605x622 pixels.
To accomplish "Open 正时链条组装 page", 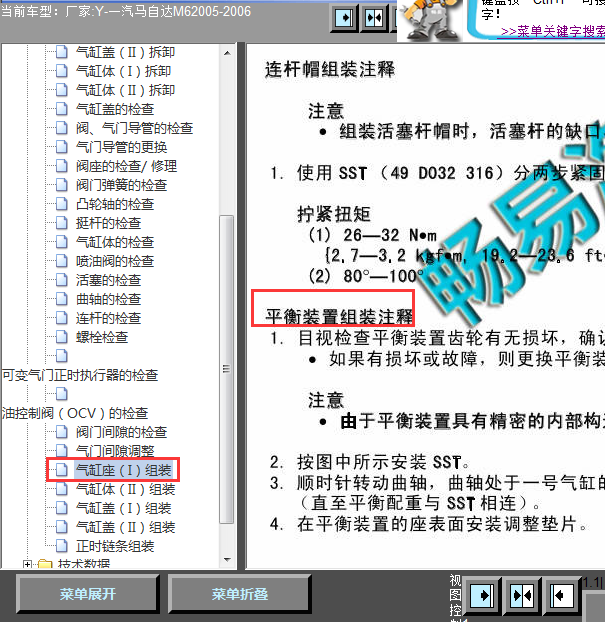I will pyautogui.click(x=115, y=547).
